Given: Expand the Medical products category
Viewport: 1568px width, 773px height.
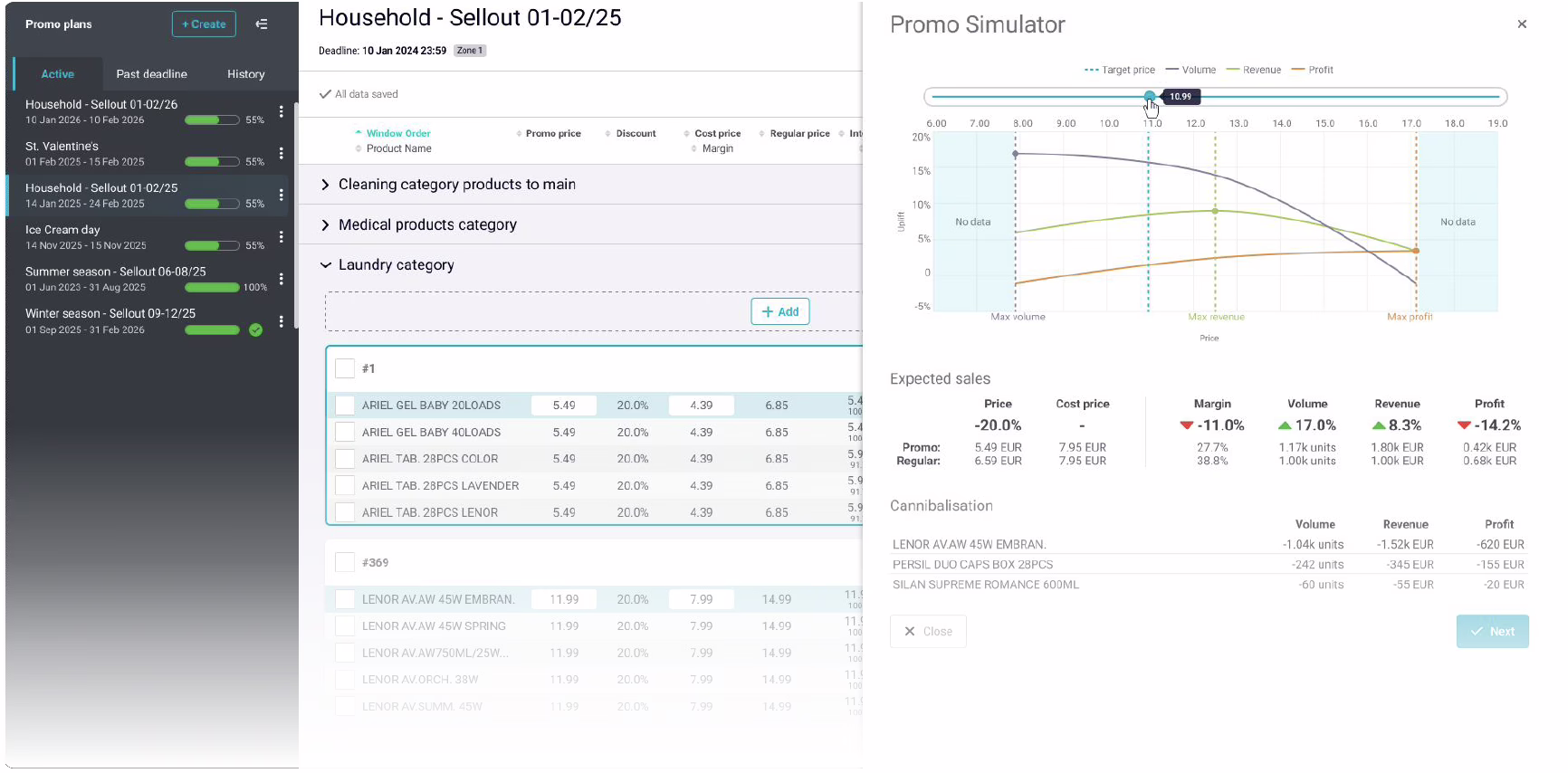Looking at the screenshot, I should coord(326,225).
